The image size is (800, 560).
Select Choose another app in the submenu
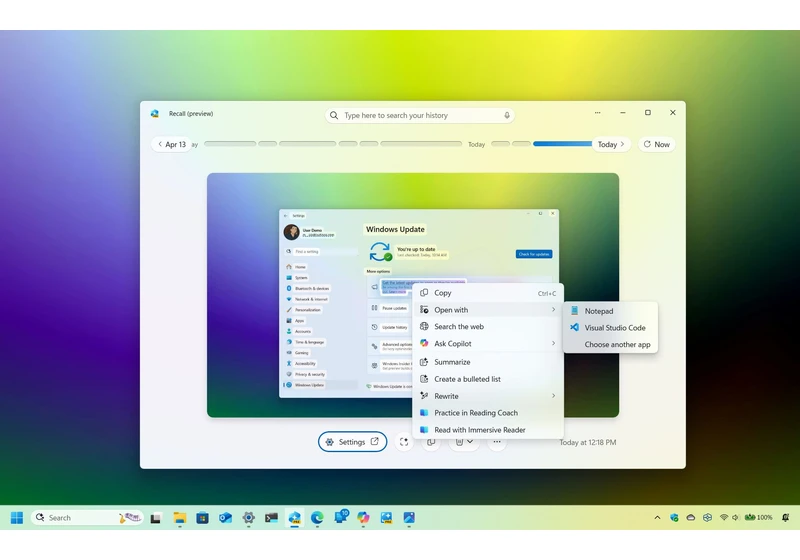610,344
